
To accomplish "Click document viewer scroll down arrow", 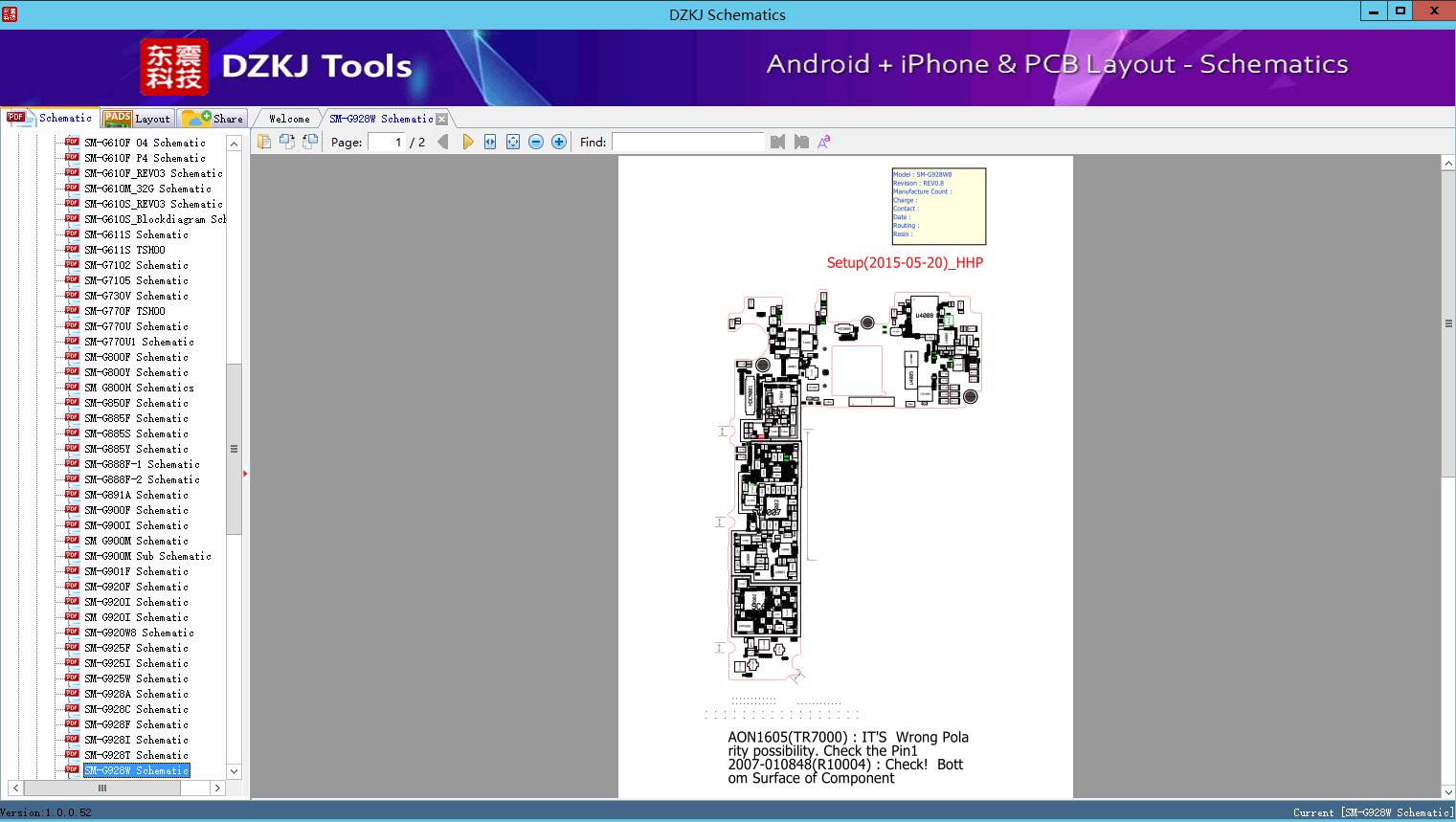I will pyautogui.click(x=1447, y=791).
